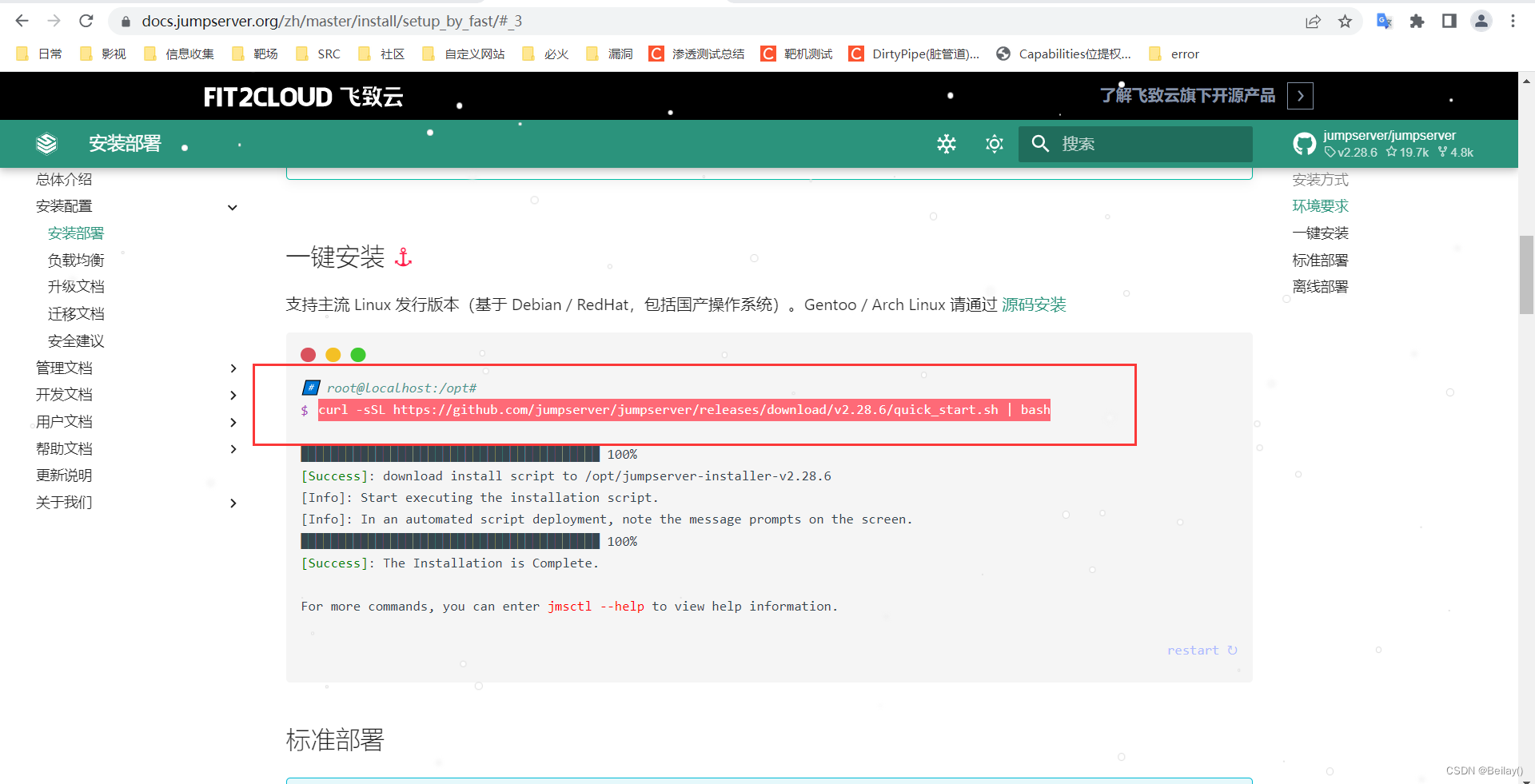Open the DirtyPipe bookmark

[x=914, y=54]
